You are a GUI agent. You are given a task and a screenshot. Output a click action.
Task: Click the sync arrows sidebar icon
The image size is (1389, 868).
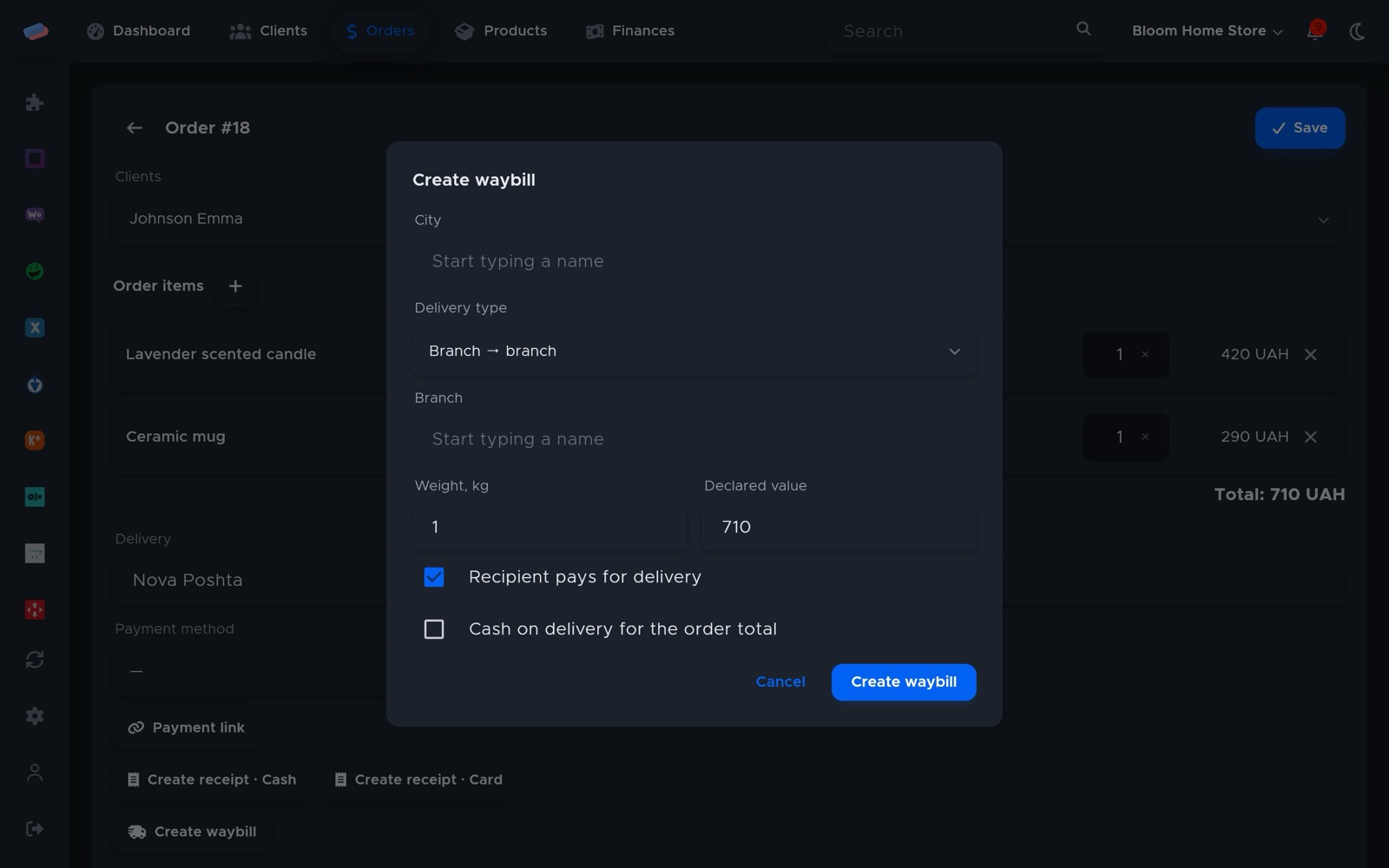coord(35,660)
